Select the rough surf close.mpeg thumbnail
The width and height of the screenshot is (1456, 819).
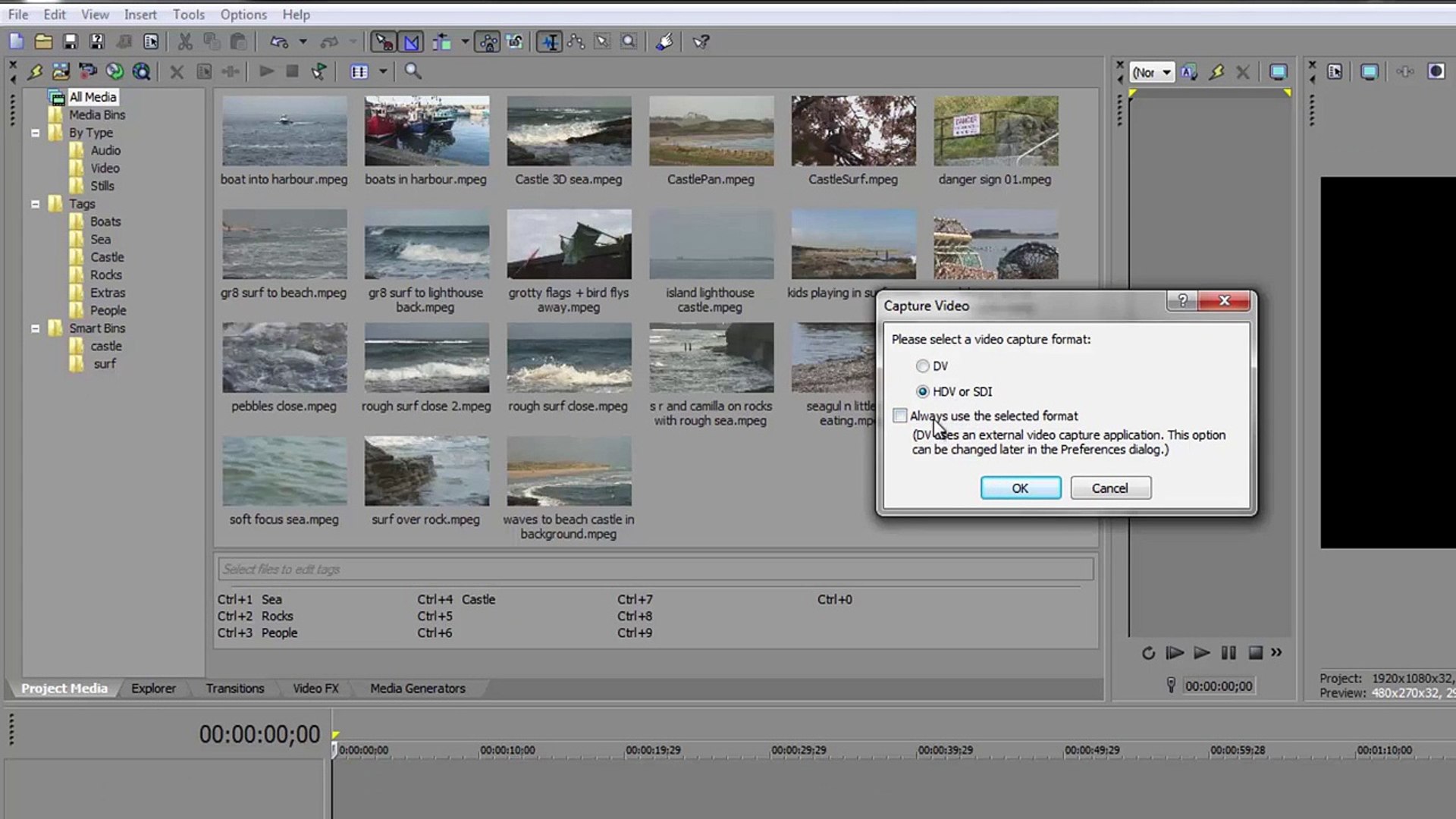tap(569, 358)
